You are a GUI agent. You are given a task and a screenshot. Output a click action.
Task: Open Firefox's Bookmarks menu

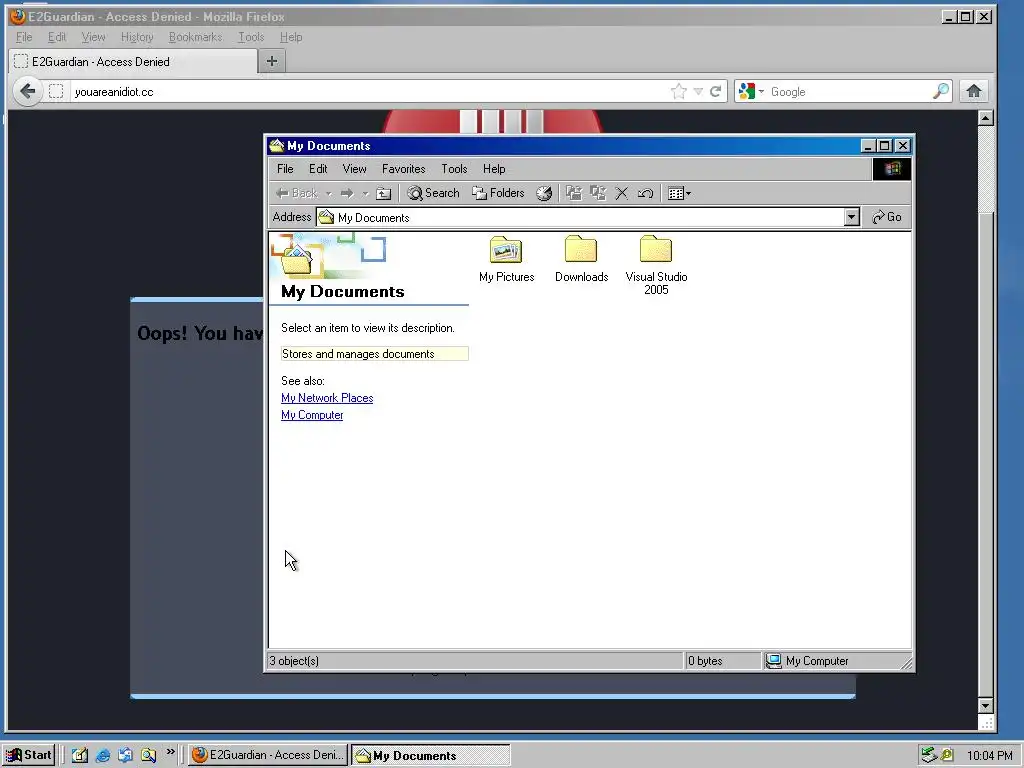point(195,37)
